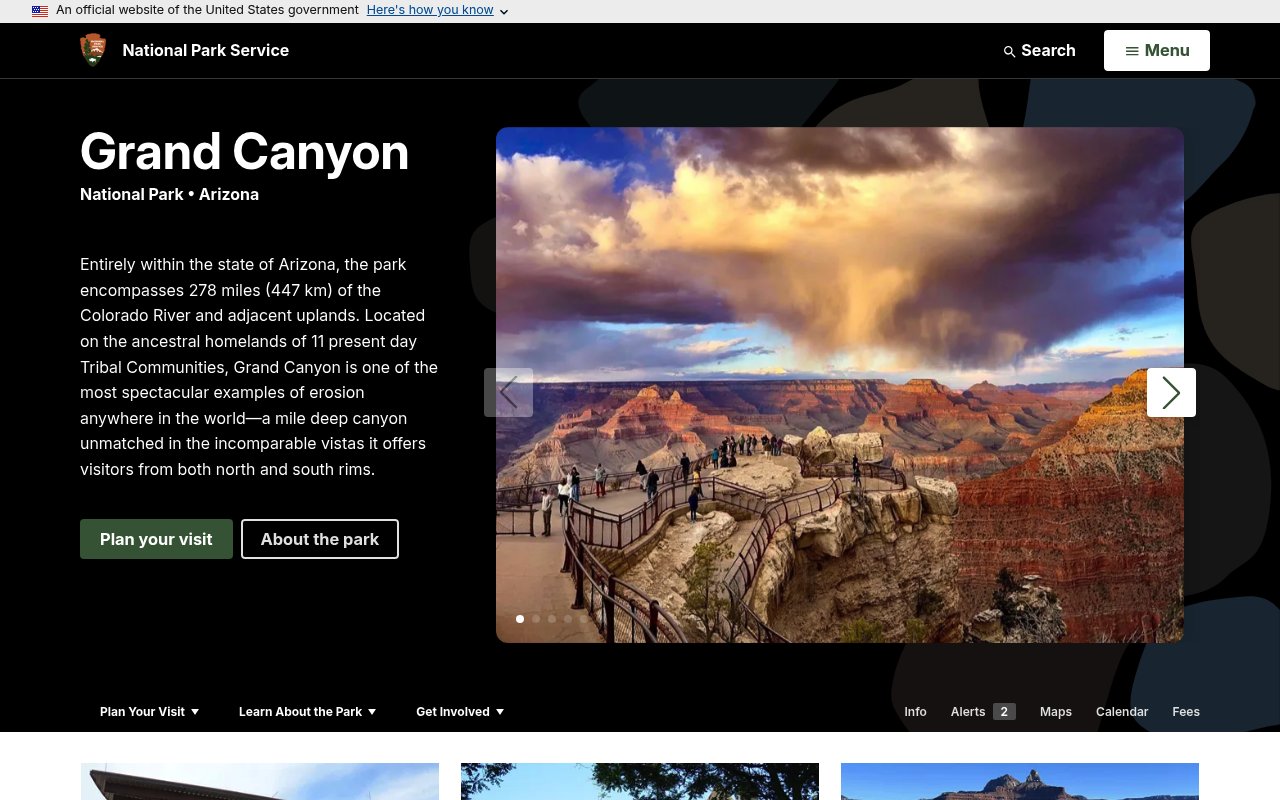The height and width of the screenshot is (800, 1280).
Task: Open the Maps quick link
Action: point(1055,712)
